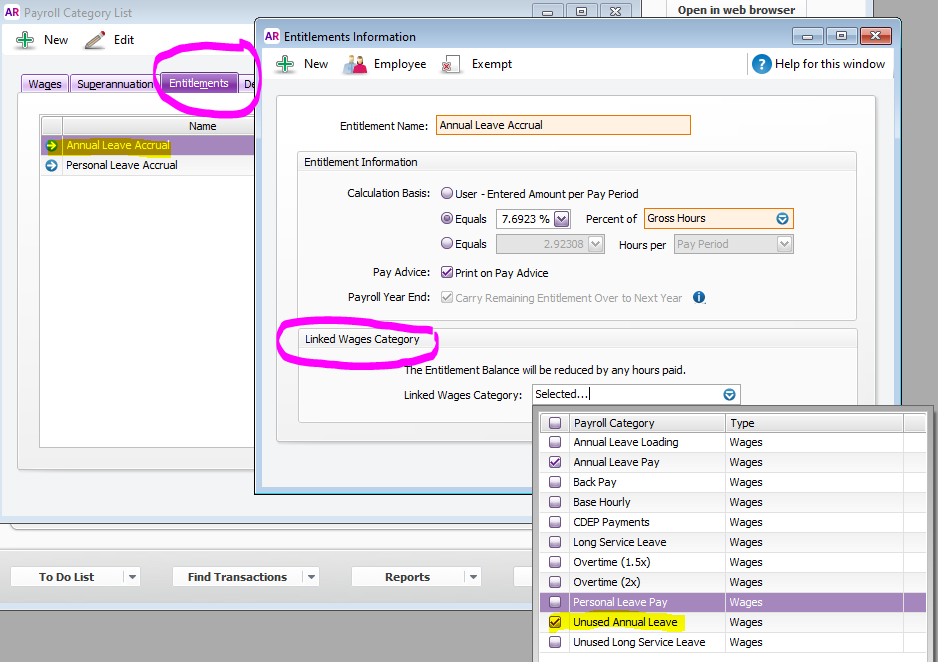Click New plus icon in Payroll Category List
The width and height of the screenshot is (938, 662).
click(25, 40)
